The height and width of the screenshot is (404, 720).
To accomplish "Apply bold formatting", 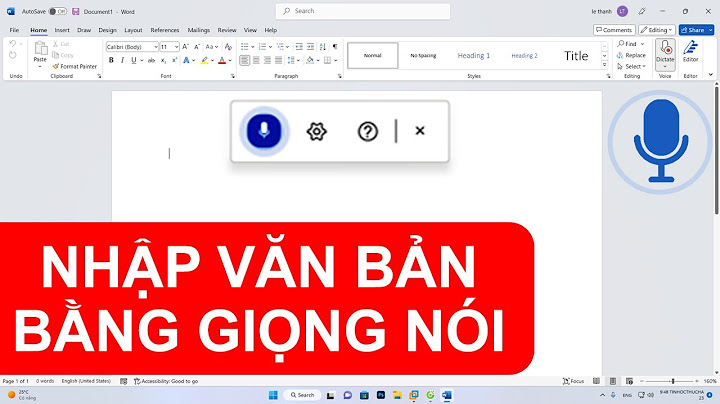I will pos(111,60).
